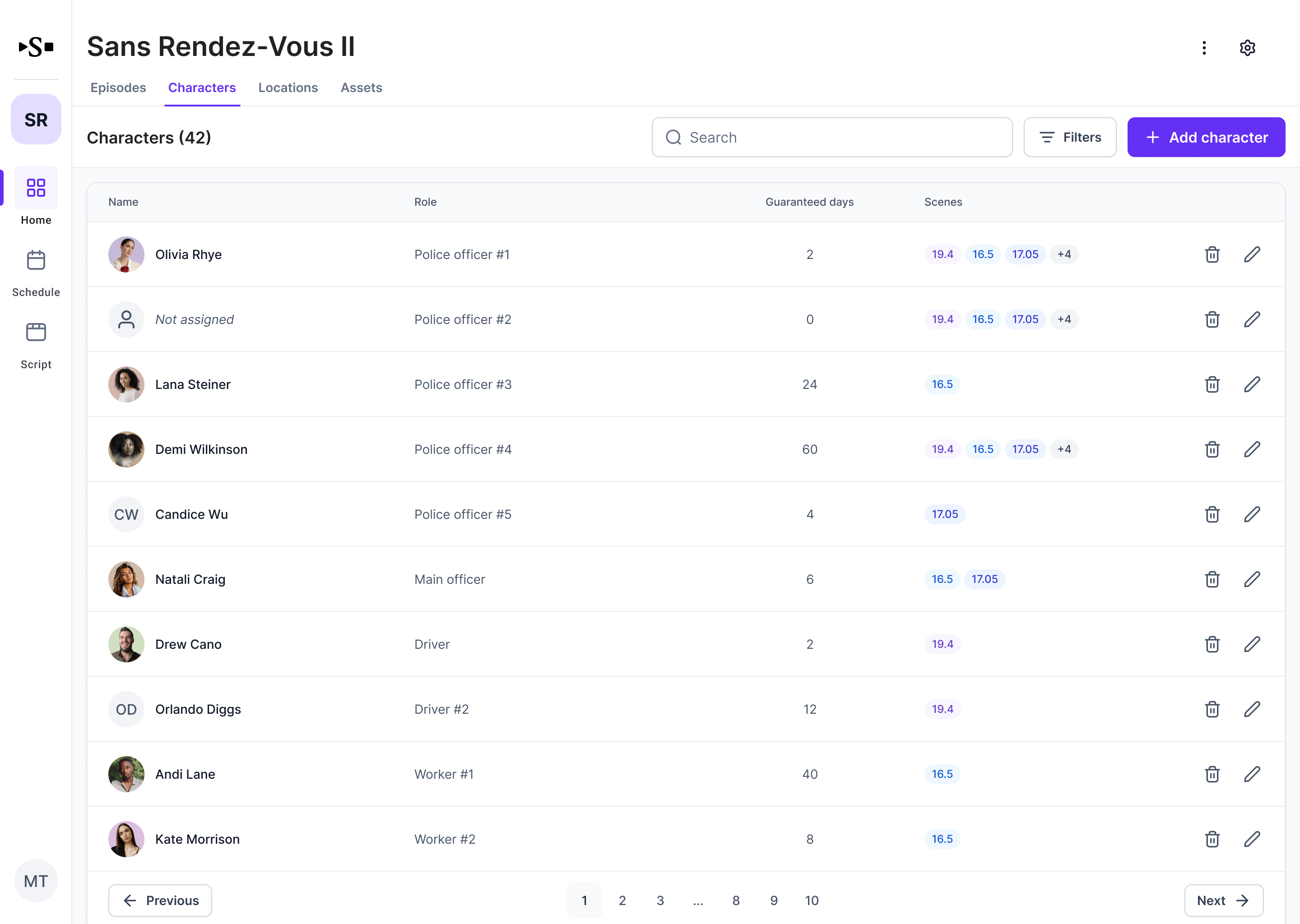The image size is (1300, 924).
Task: Switch to the Episodes tab
Action: pos(118,88)
